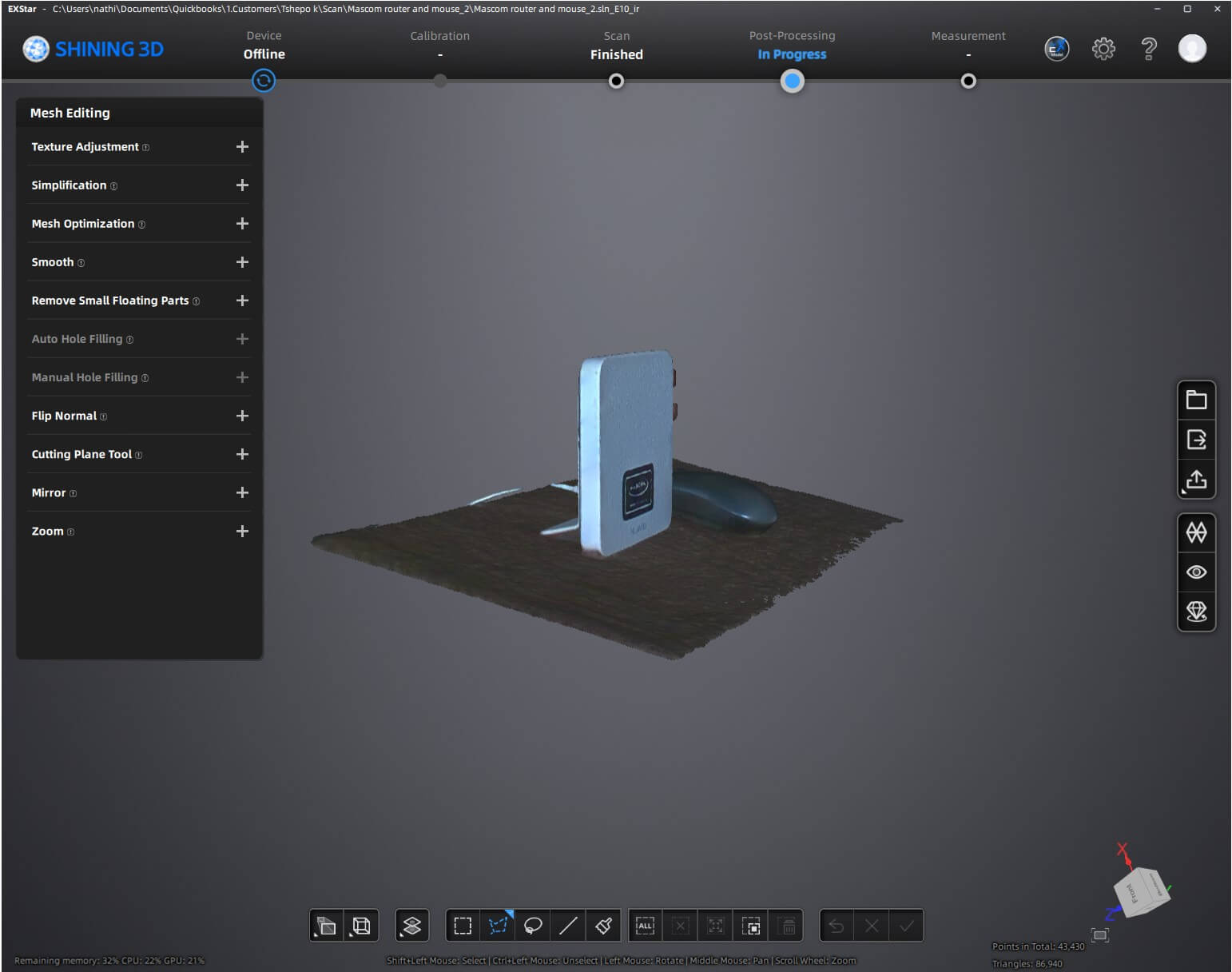The image size is (1232, 972).
Task: Select the straight line selection tool
Action: point(568,926)
